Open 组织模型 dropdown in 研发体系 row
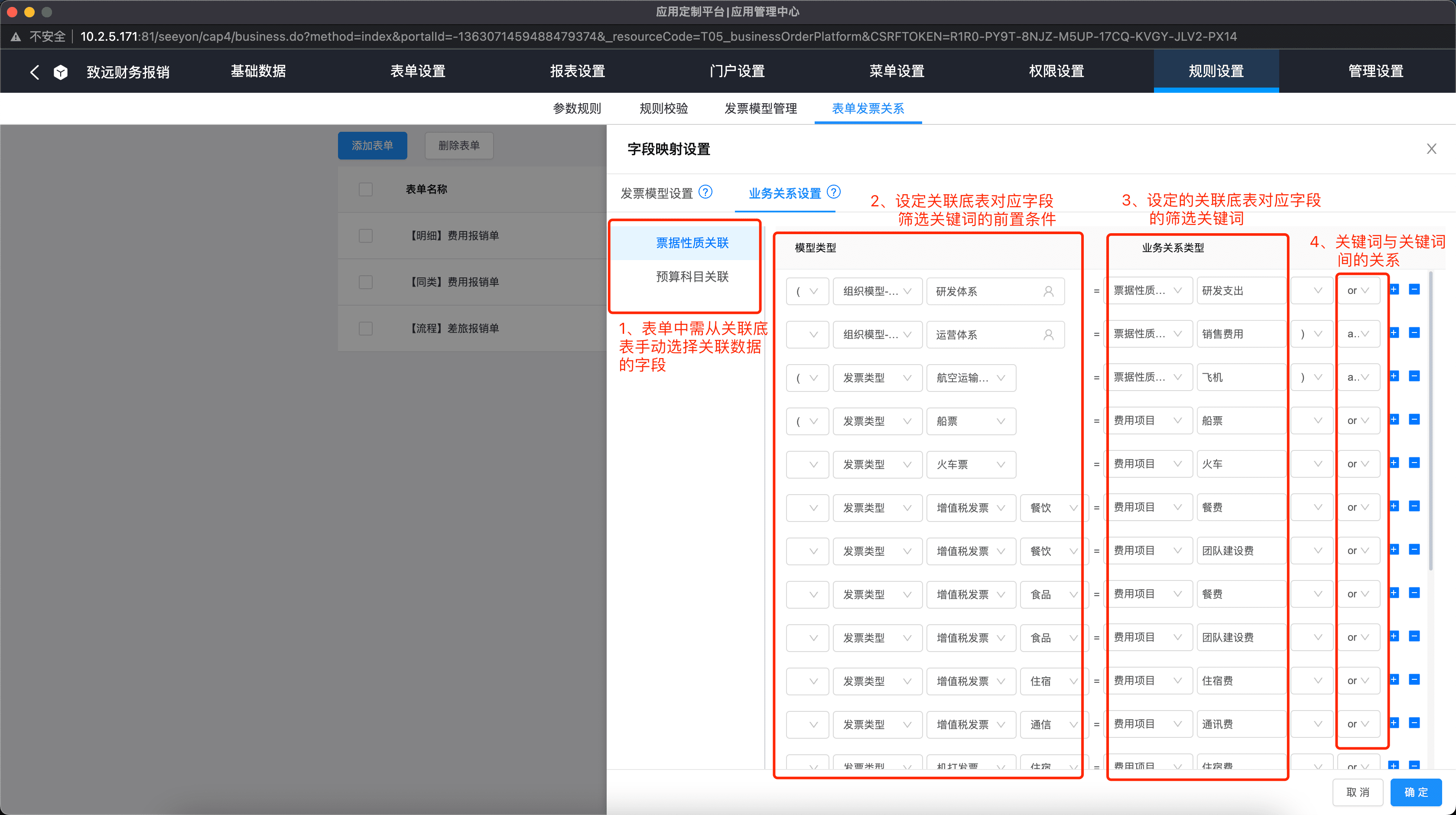Image resolution: width=1456 pixels, height=815 pixels. pos(877,291)
